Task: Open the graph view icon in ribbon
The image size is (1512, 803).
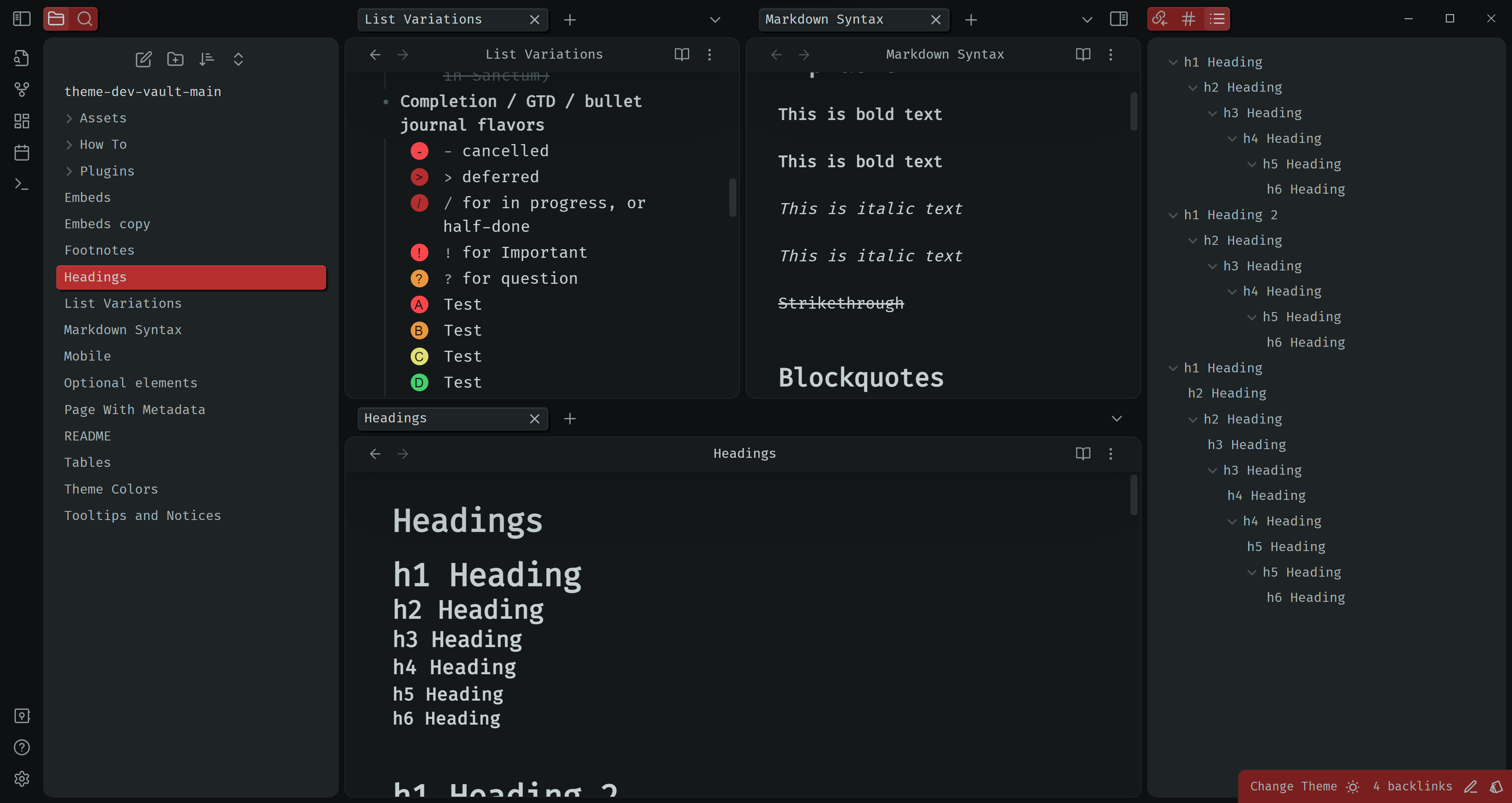Action: coord(22,89)
